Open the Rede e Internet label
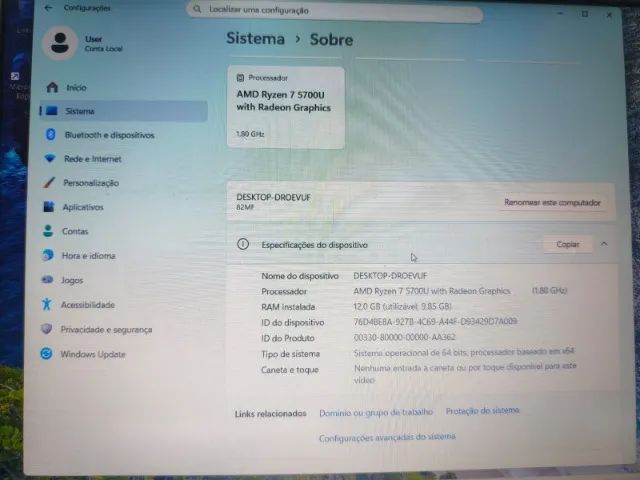640x480 pixels. click(x=93, y=159)
